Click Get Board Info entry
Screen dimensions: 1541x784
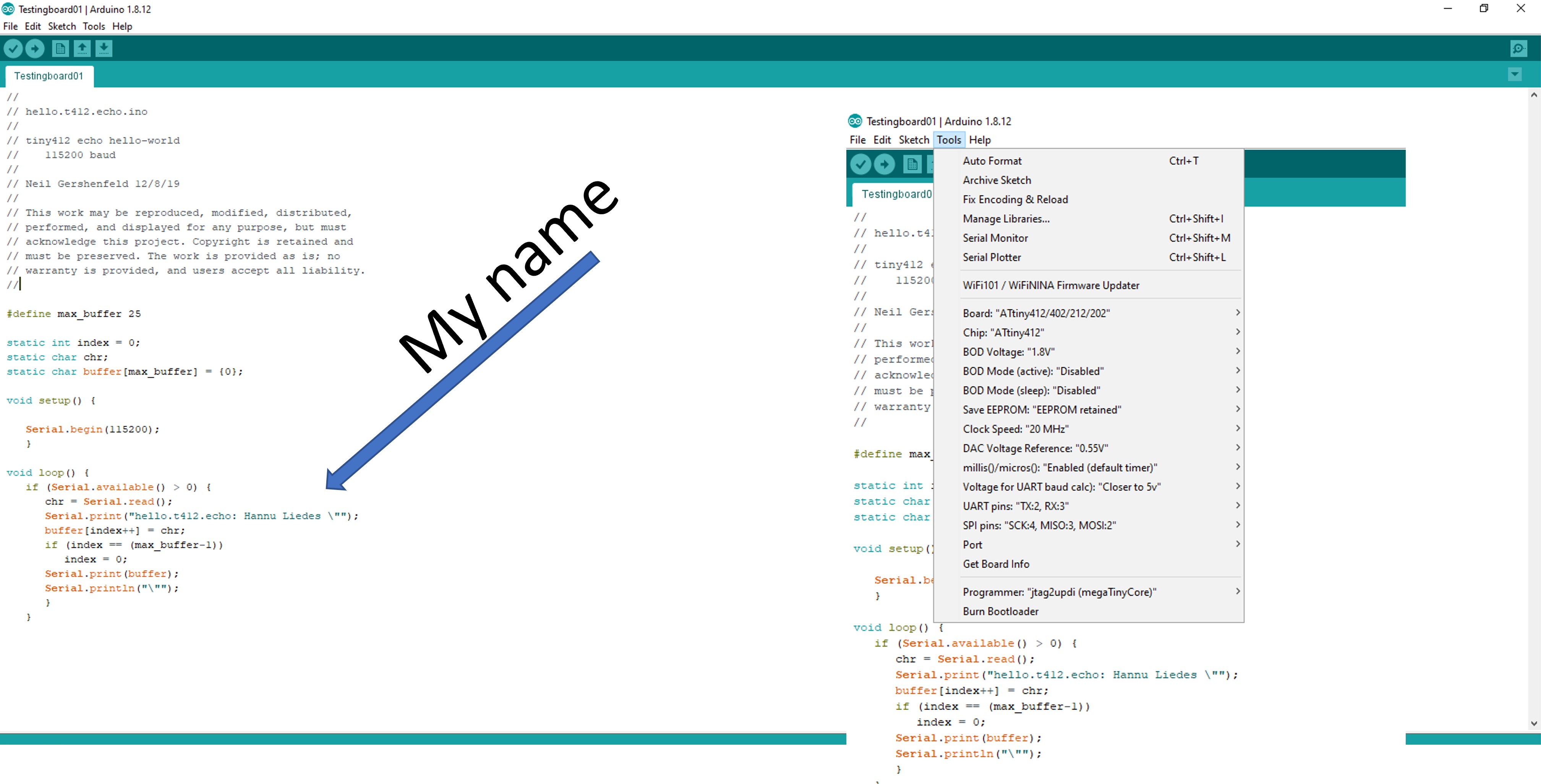pos(1088,564)
